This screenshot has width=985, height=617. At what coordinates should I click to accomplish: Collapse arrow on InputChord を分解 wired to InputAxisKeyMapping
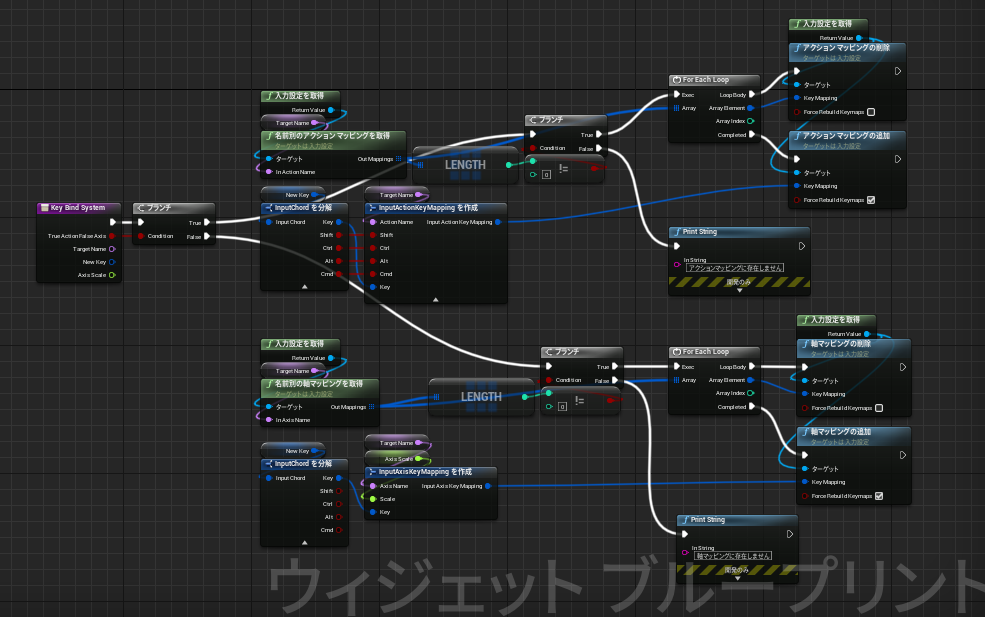[x=305, y=542]
